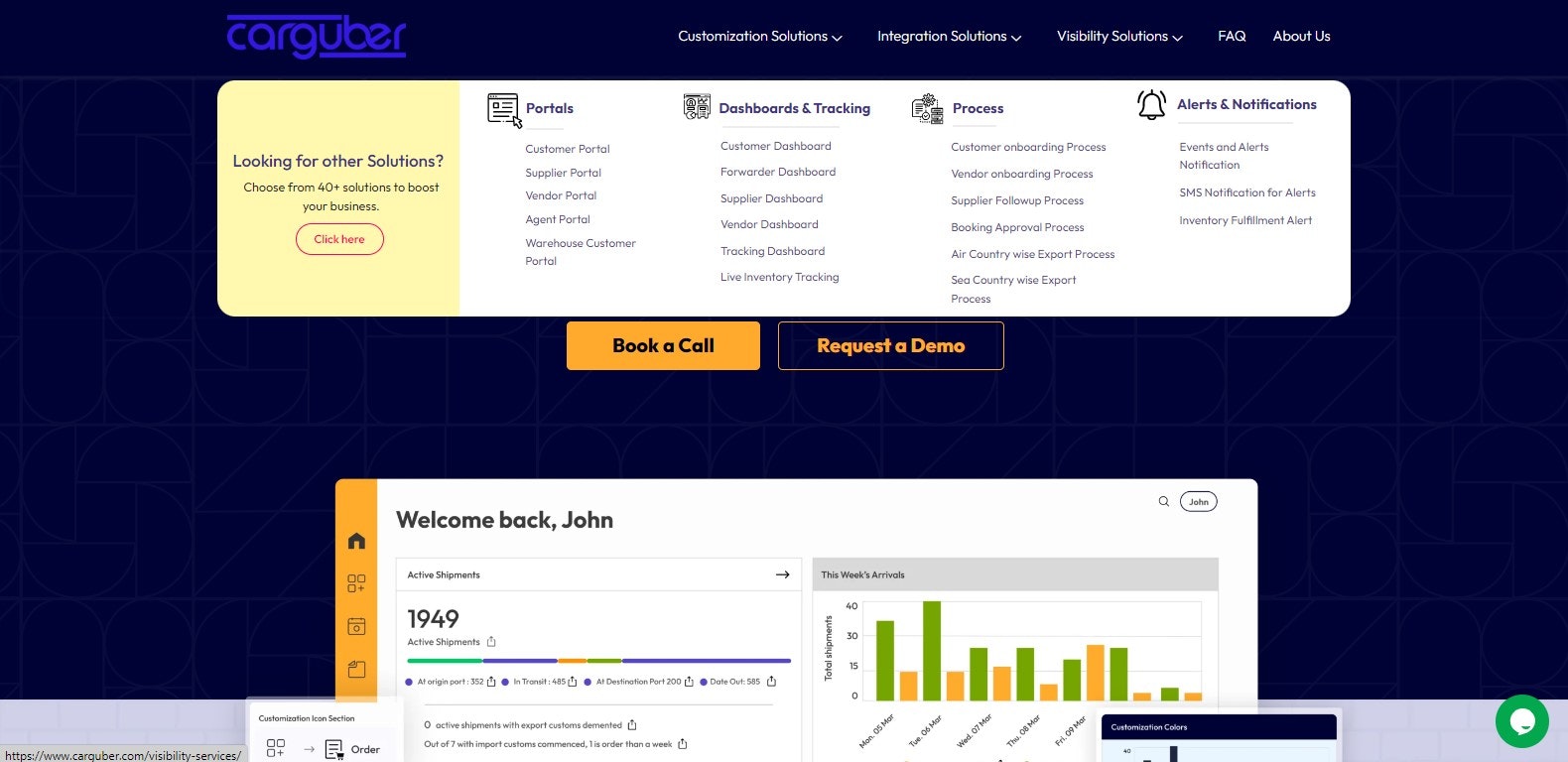This screenshot has height=762, width=1568.
Task: Click the calendar icon in dashboard sidebar
Action: [356, 626]
